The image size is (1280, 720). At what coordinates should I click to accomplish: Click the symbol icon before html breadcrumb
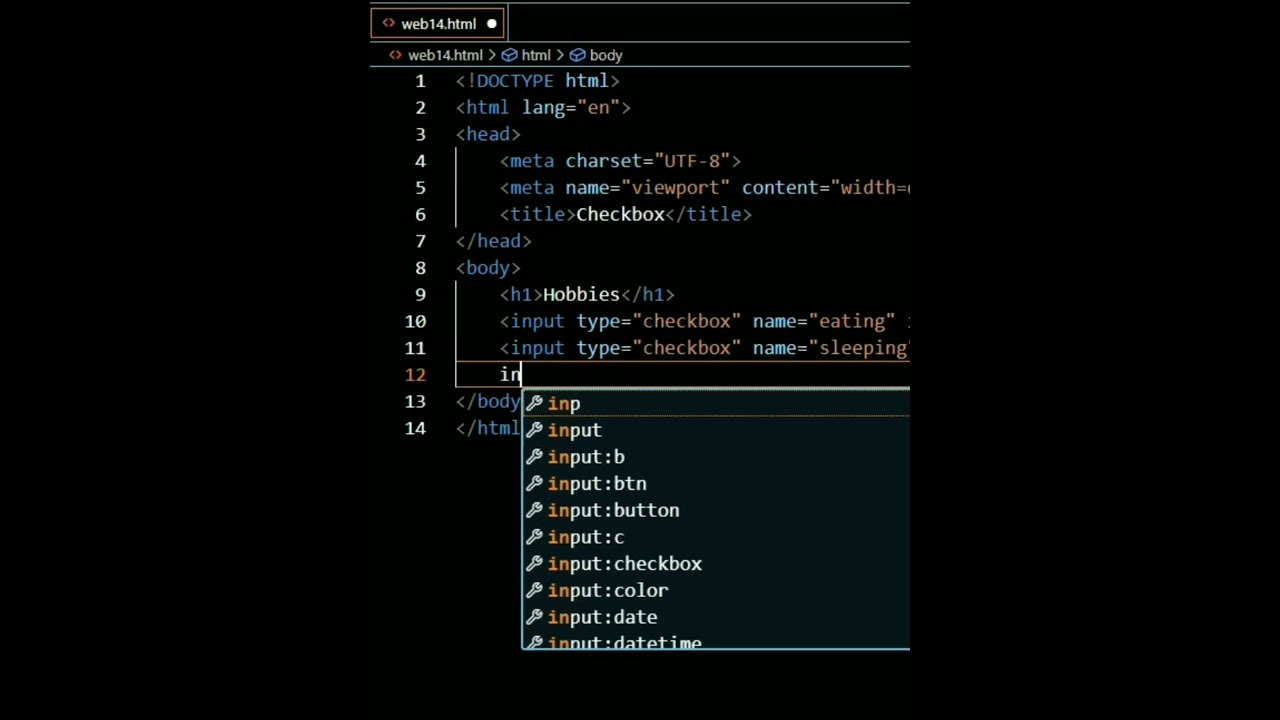coord(509,55)
